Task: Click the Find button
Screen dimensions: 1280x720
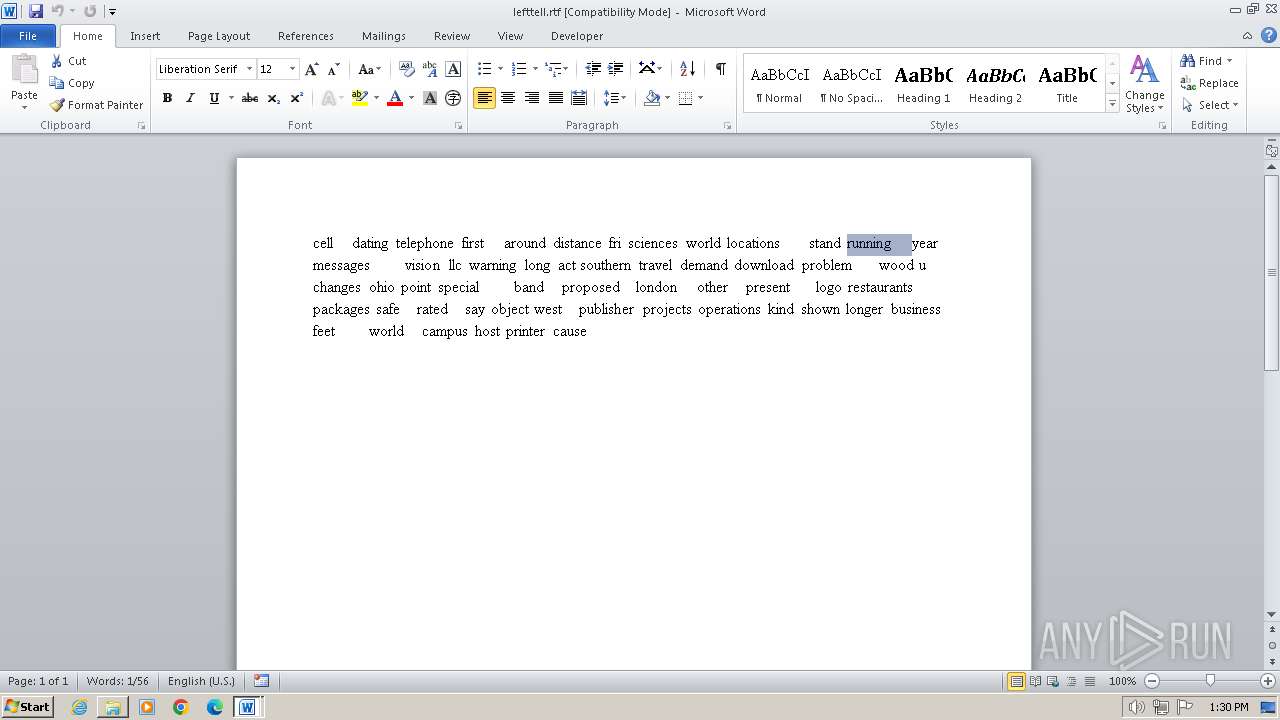Action: [1208, 61]
